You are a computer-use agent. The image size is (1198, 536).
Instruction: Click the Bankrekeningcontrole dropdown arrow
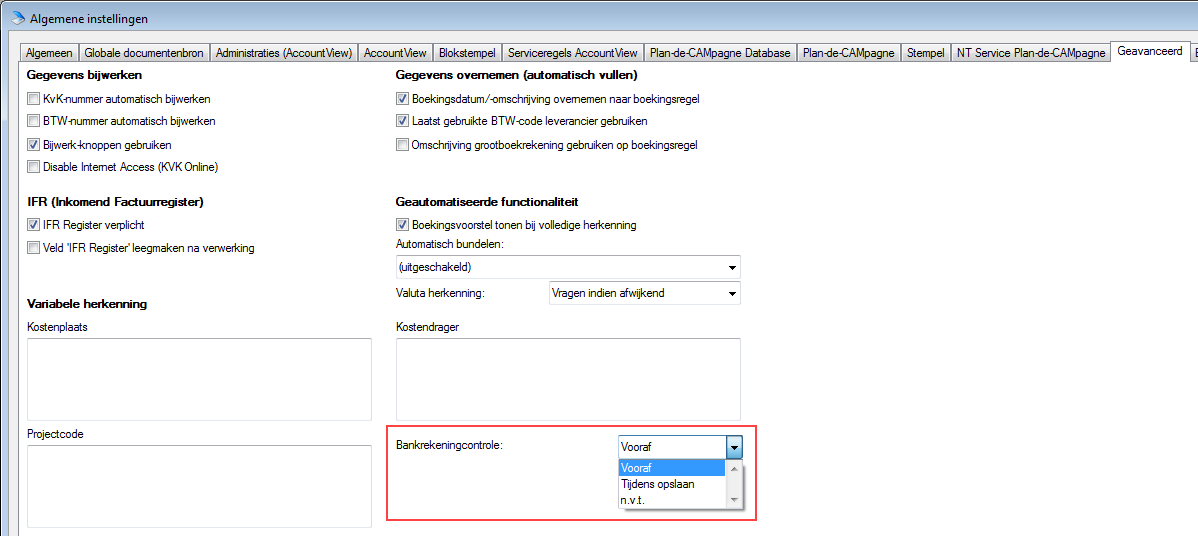(x=733, y=447)
